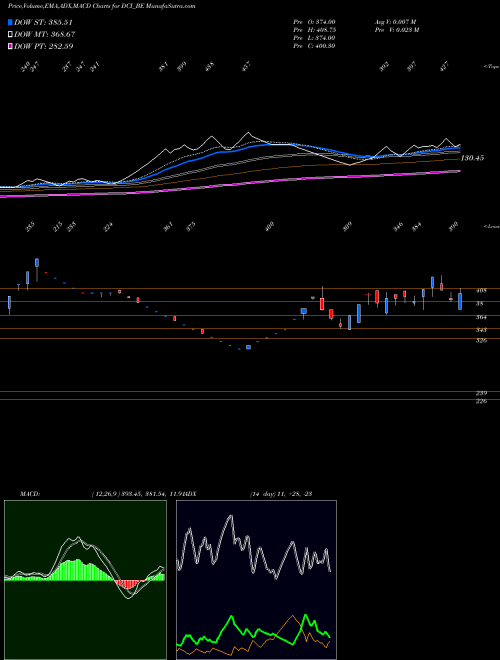Click the 326 price level label
This screenshot has height=660, width=500.
(x=481, y=340)
